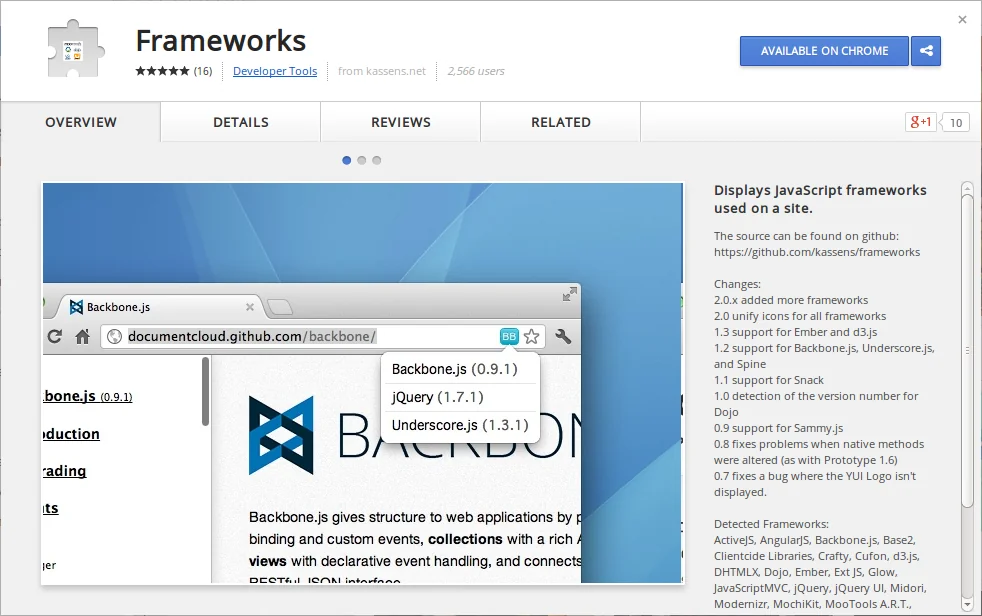Image resolution: width=982 pixels, height=616 pixels.
Task: Click the description scrollbar down arrow
Action: 967,605
